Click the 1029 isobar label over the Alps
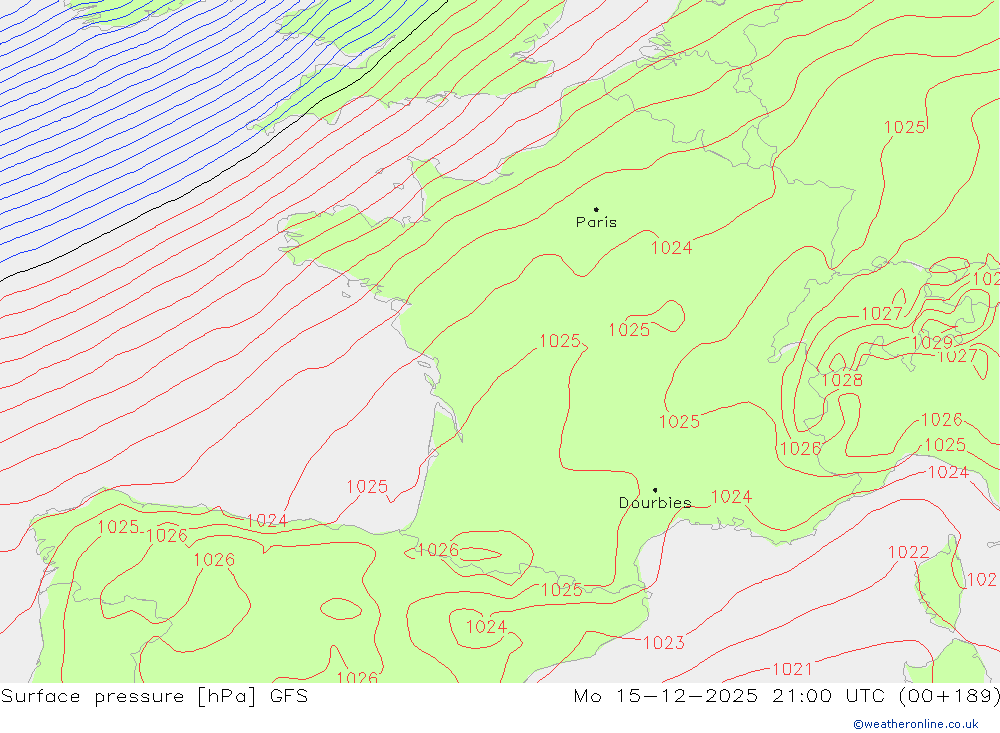The image size is (1000, 733). 932,343
